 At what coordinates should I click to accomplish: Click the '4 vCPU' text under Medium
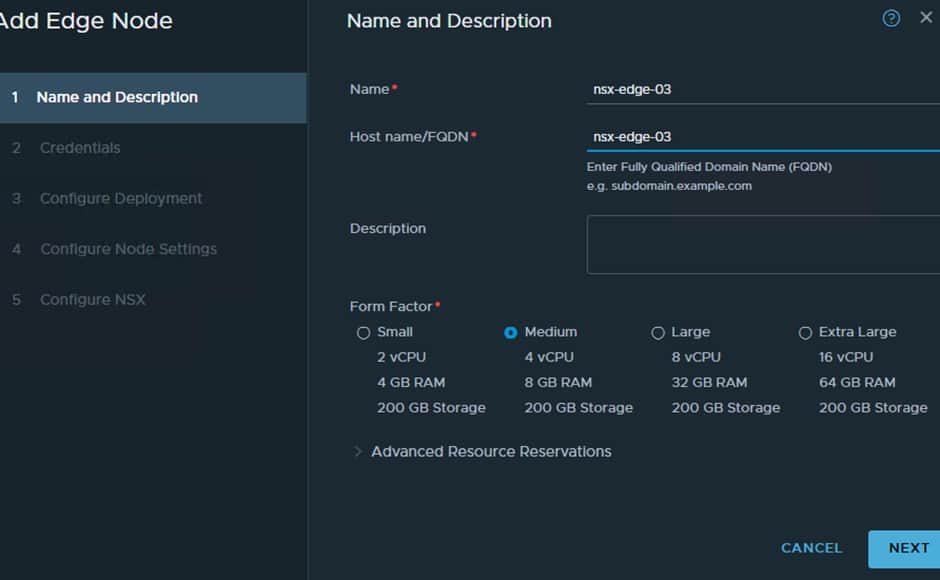(x=549, y=357)
